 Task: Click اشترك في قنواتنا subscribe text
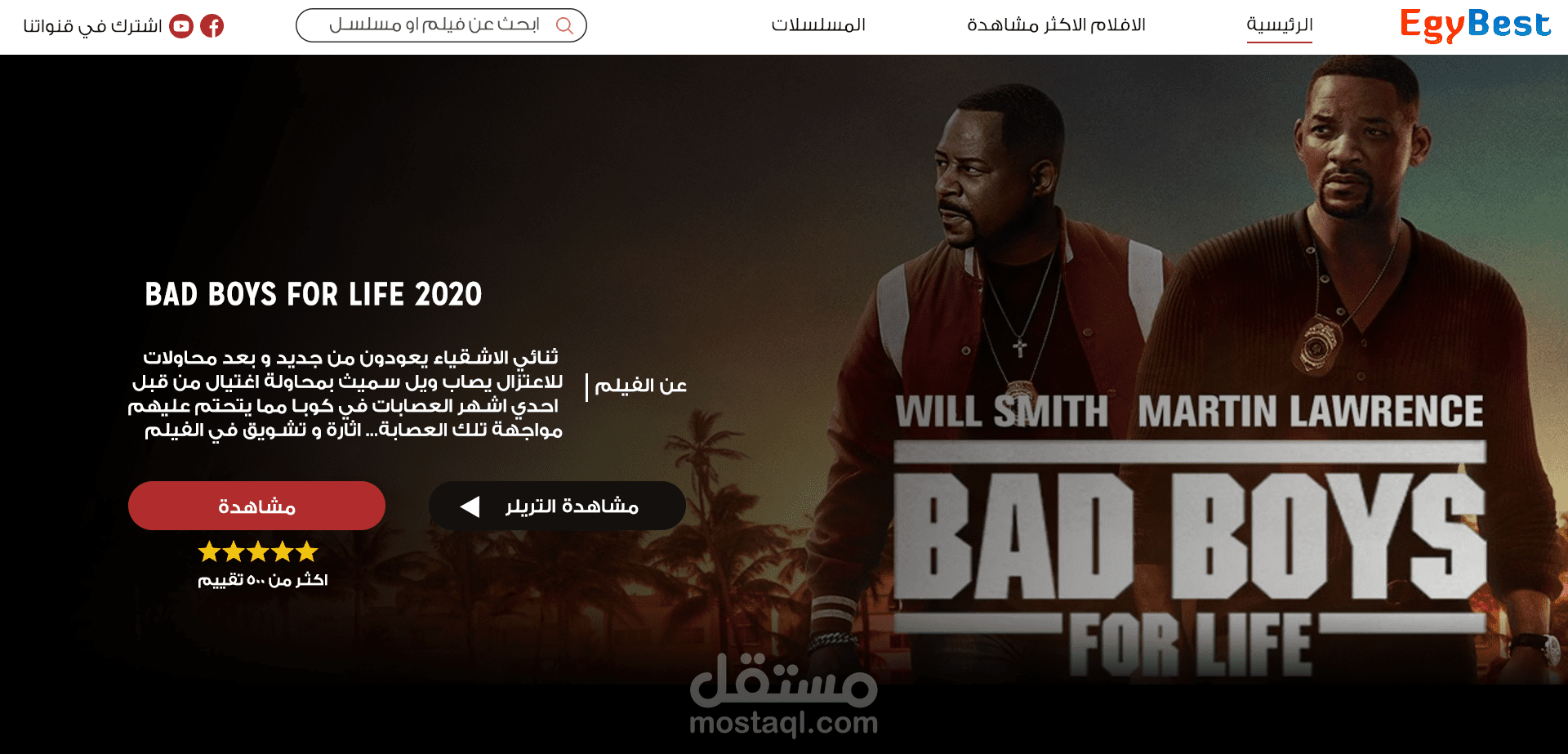point(92,26)
